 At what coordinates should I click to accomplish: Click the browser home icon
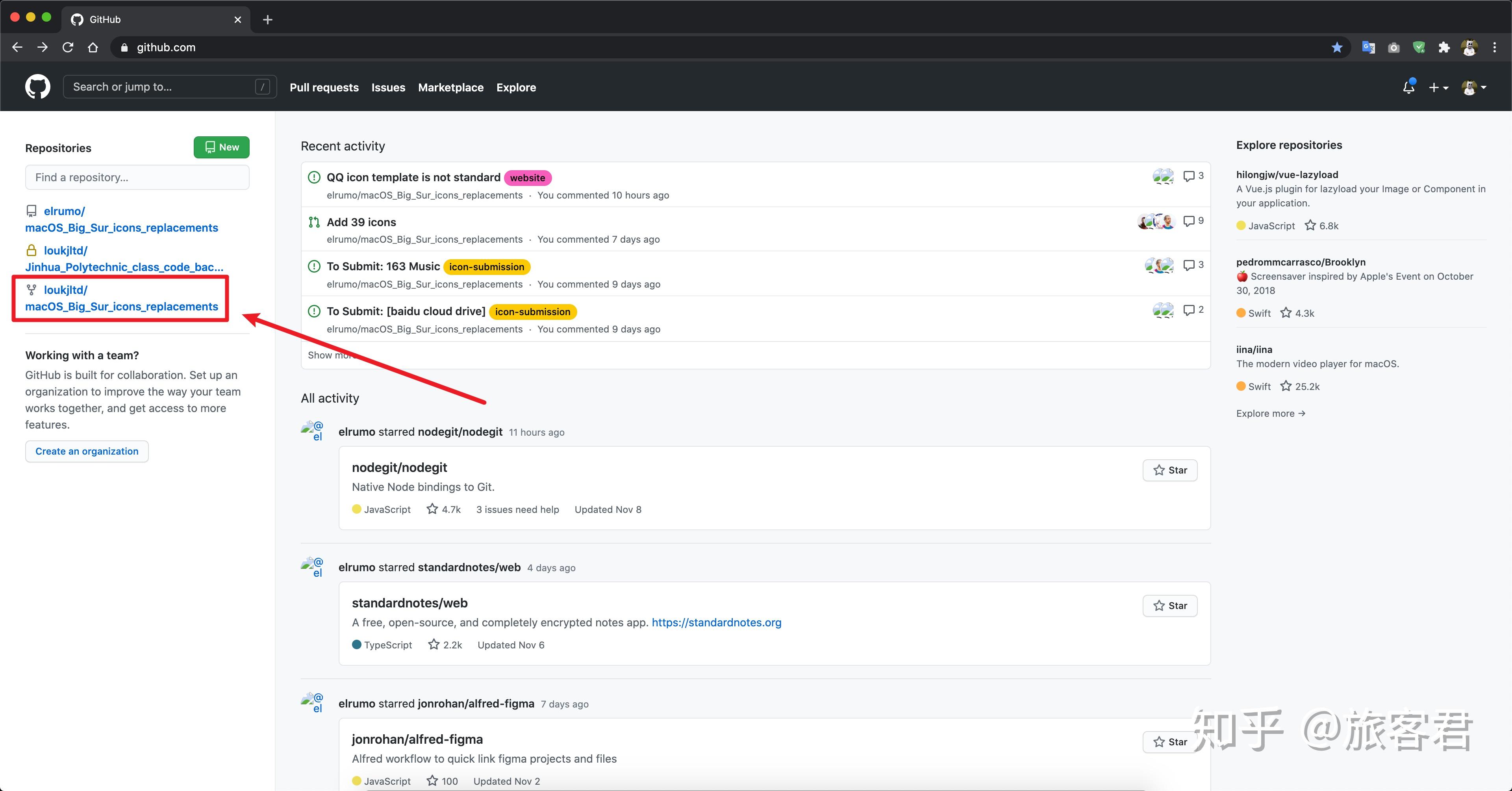tap(93, 48)
